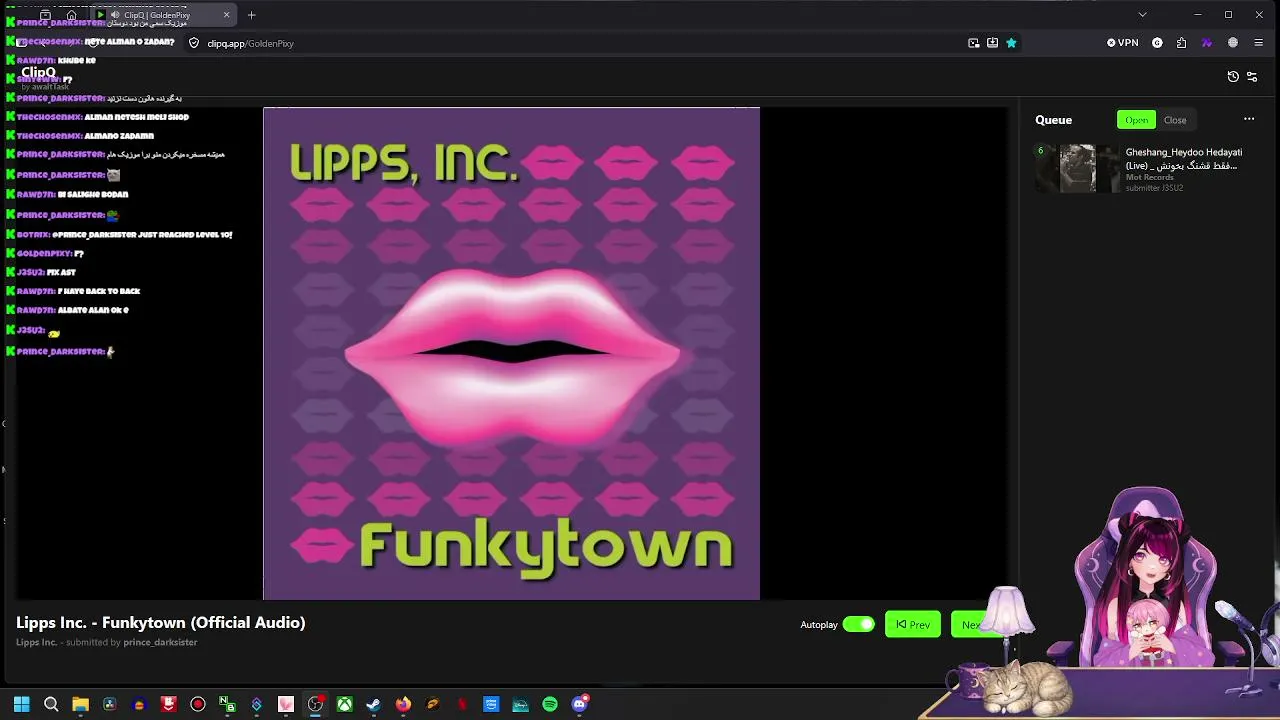Click the install/save page icon in address bar
The height and width of the screenshot is (720, 1280).
(992, 43)
